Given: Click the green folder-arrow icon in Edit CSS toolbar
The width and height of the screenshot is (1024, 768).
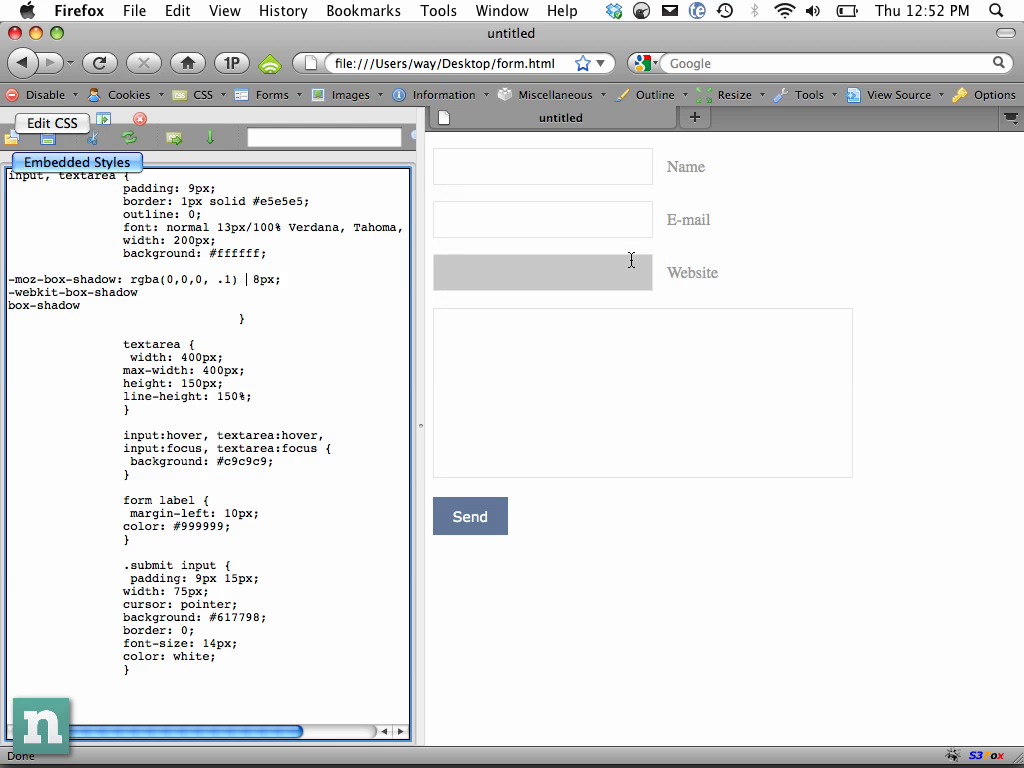Looking at the screenshot, I should click(174, 138).
